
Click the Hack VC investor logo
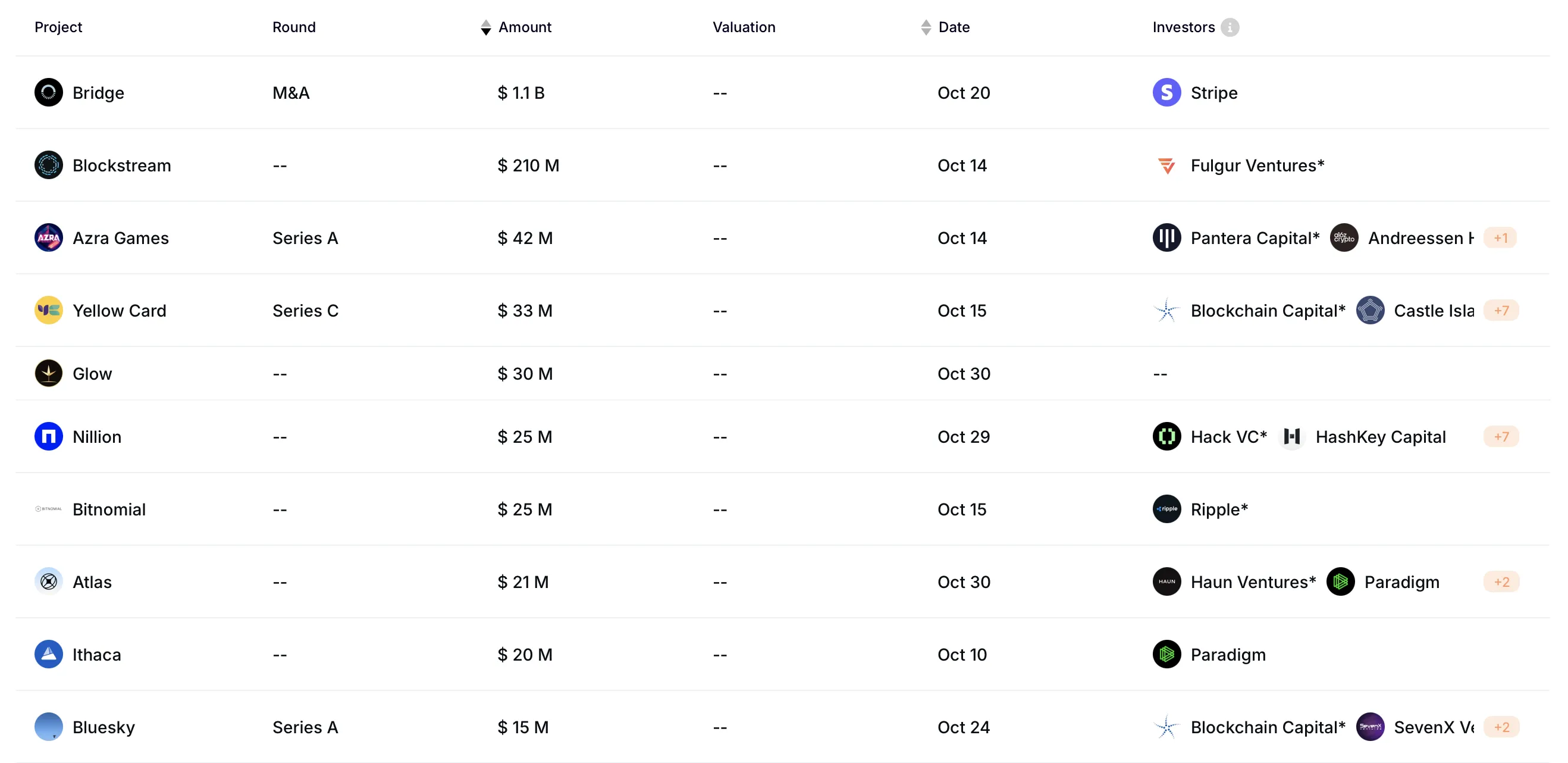[x=1166, y=437]
